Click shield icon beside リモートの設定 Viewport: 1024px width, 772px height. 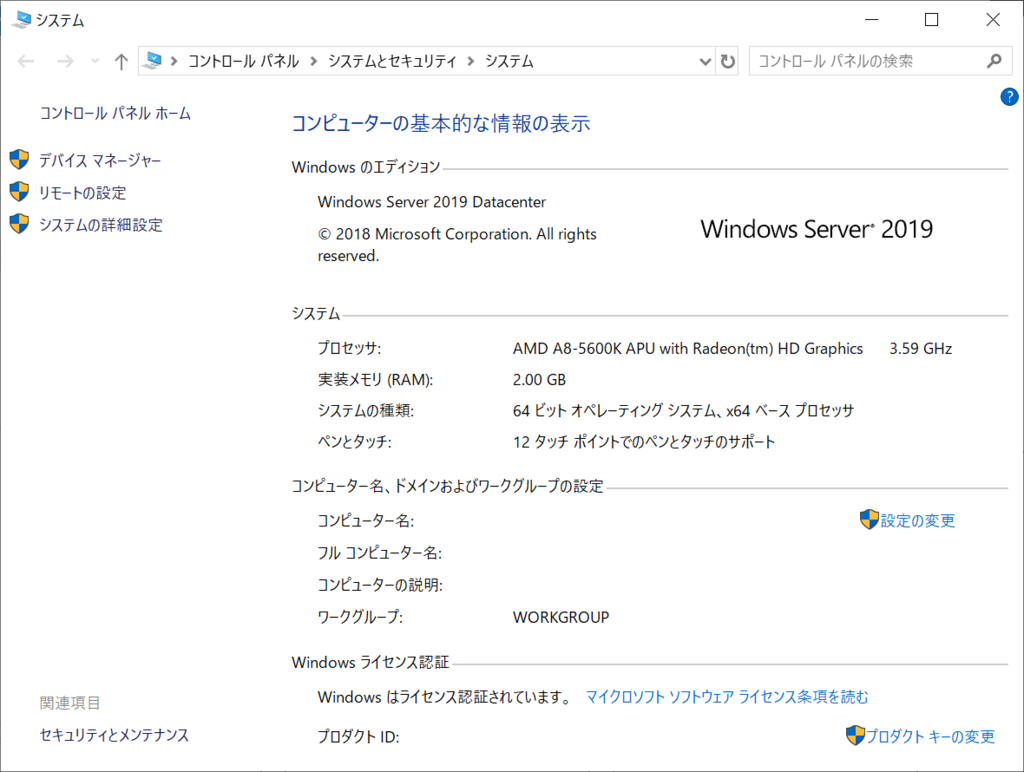click(x=19, y=192)
